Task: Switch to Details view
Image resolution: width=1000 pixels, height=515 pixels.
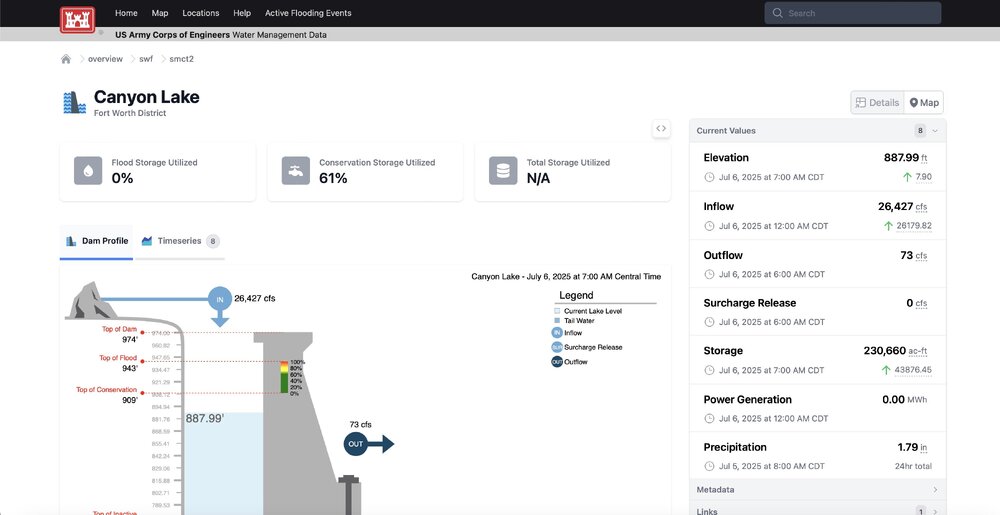Action: (x=877, y=103)
